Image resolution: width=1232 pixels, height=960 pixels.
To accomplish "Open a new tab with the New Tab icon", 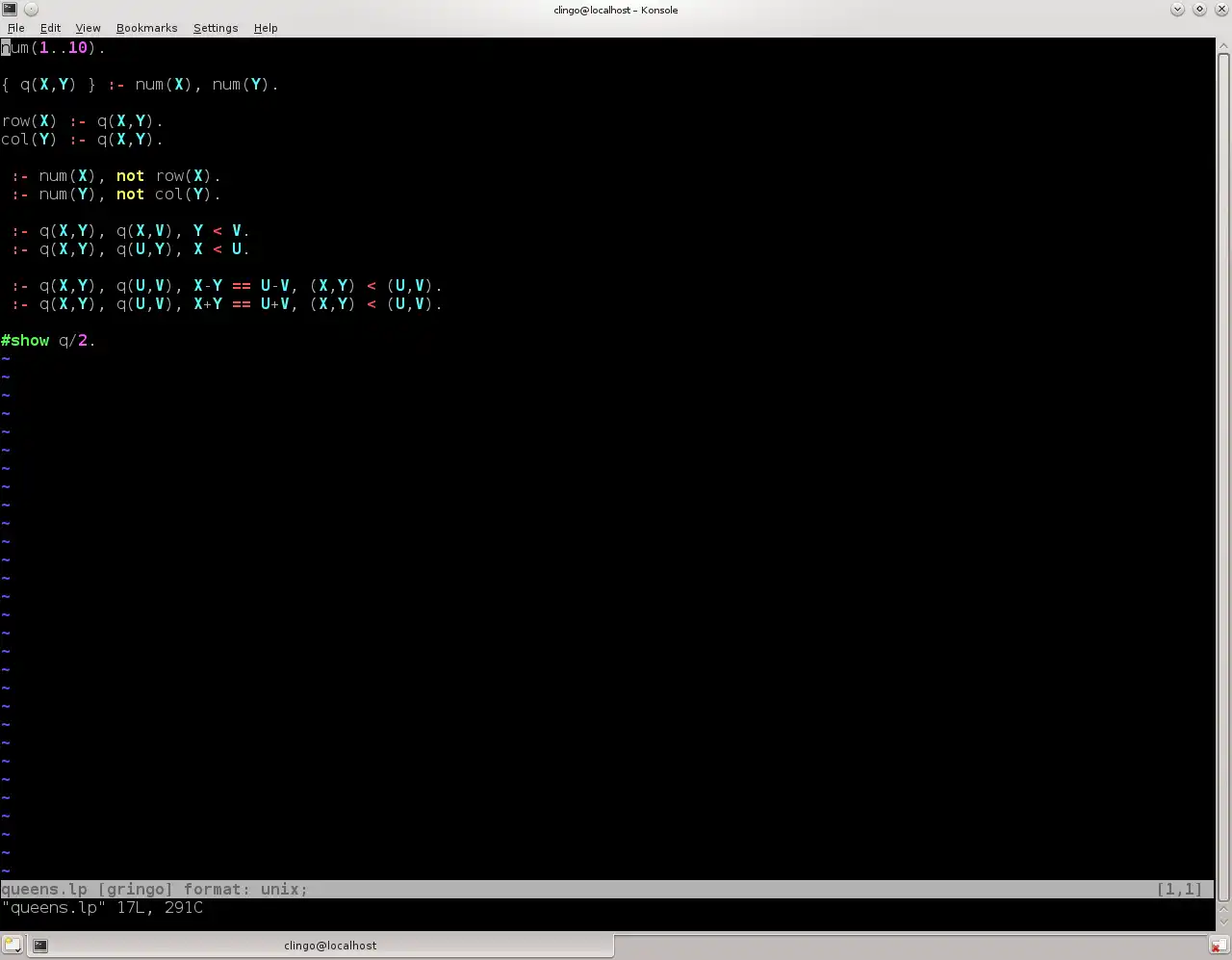I will (x=10, y=946).
